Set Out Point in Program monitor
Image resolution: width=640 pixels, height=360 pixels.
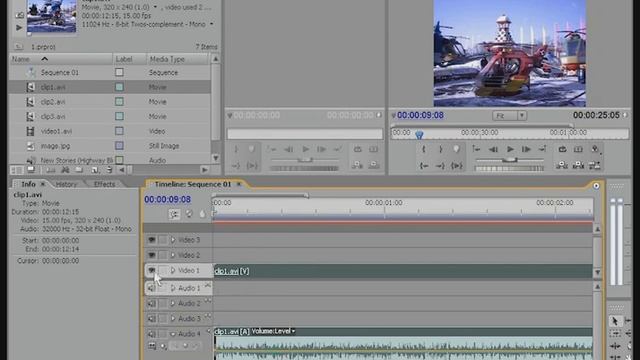[x=440, y=149]
